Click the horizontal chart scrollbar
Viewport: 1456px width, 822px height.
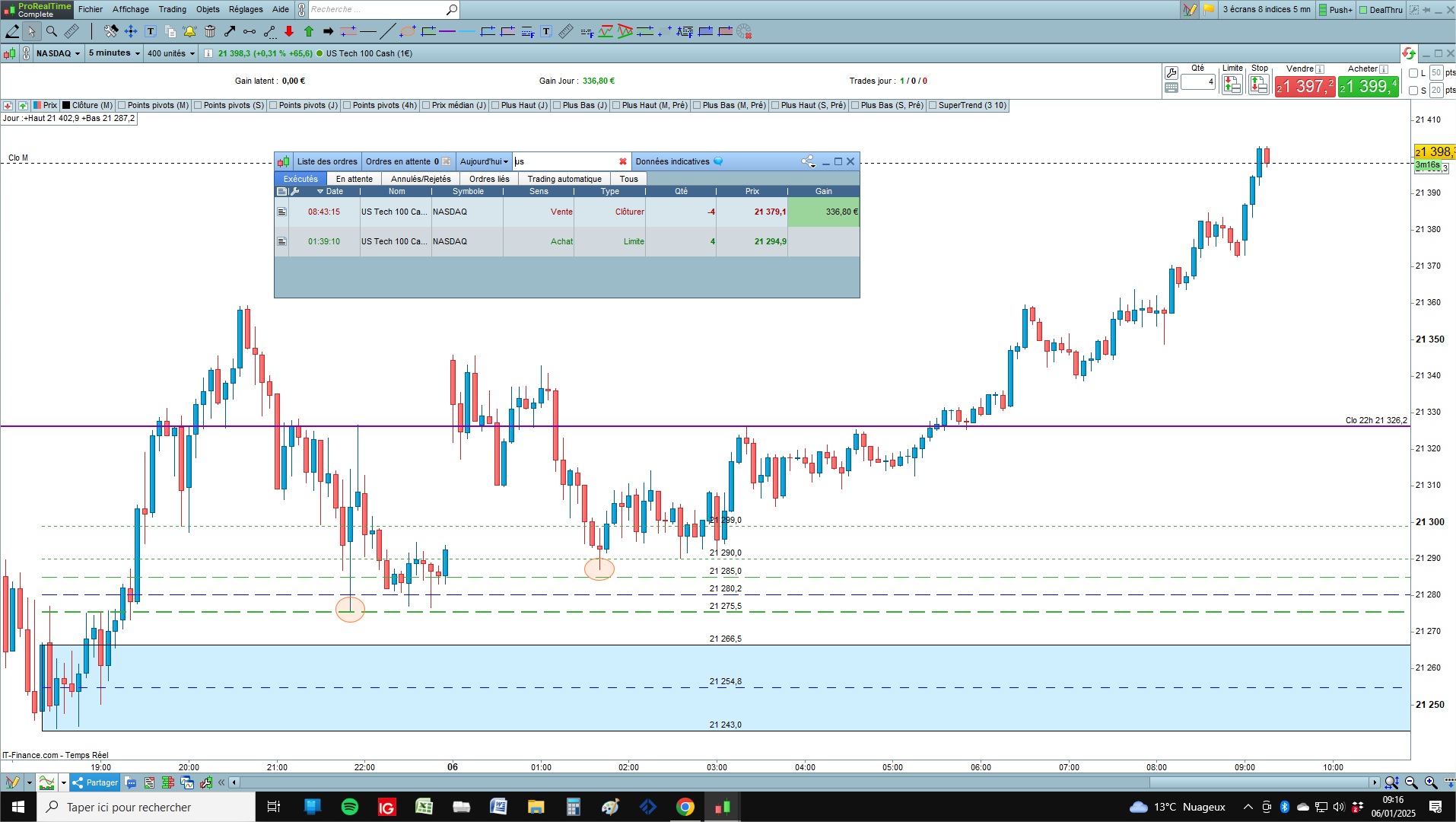805,782
